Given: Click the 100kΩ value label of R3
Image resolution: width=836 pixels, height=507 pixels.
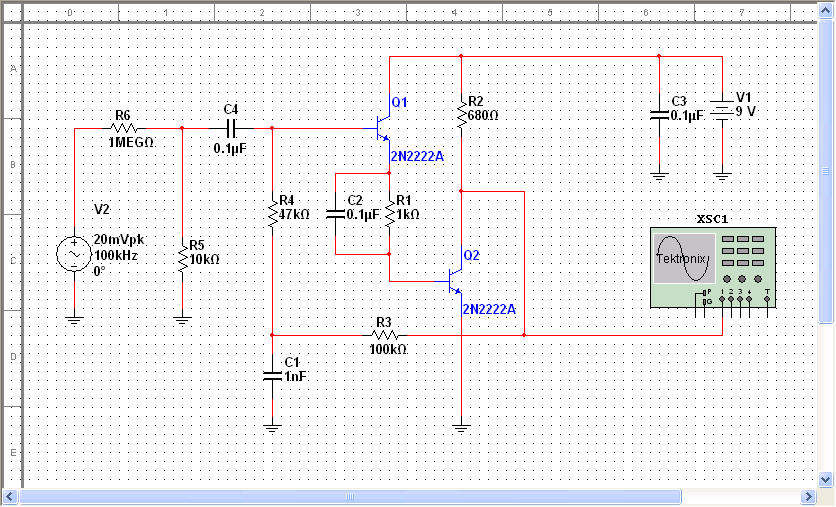Looking at the screenshot, I should (x=389, y=350).
